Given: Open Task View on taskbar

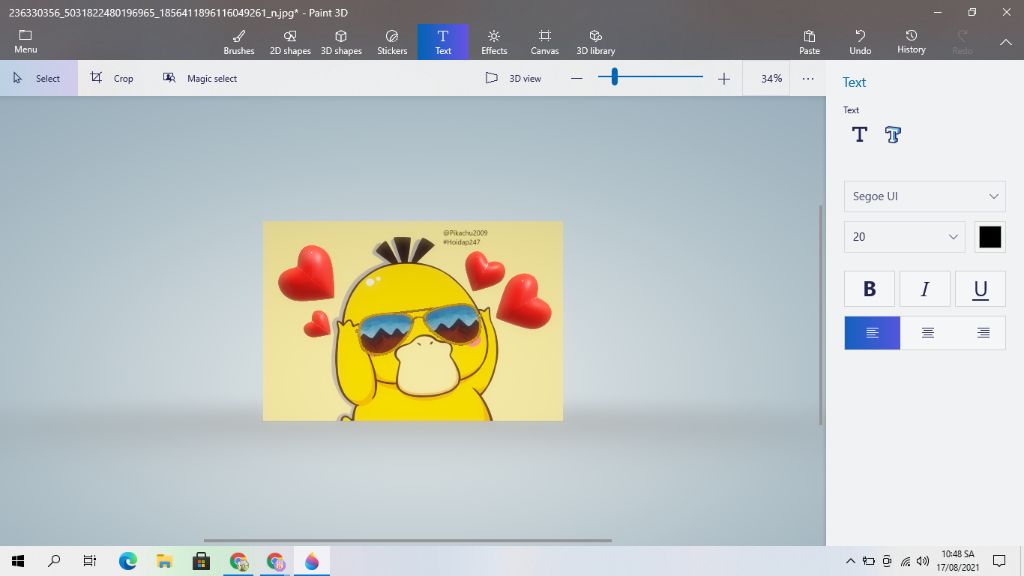Looking at the screenshot, I should point(90,560).
